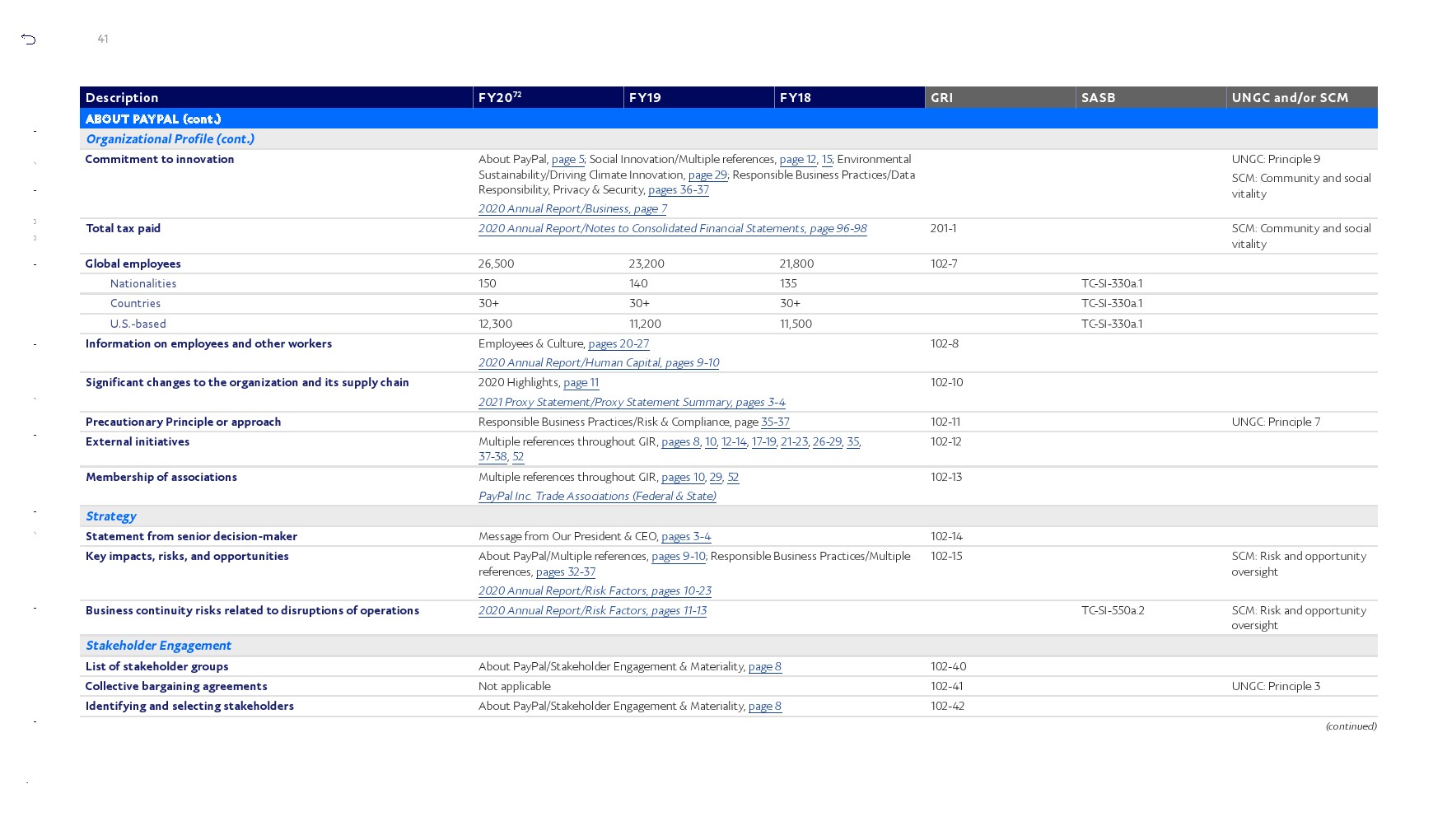Open the pages 36-37 Privacy & Security link
The height and width of the screenshot is (840, 1433).
678,190
